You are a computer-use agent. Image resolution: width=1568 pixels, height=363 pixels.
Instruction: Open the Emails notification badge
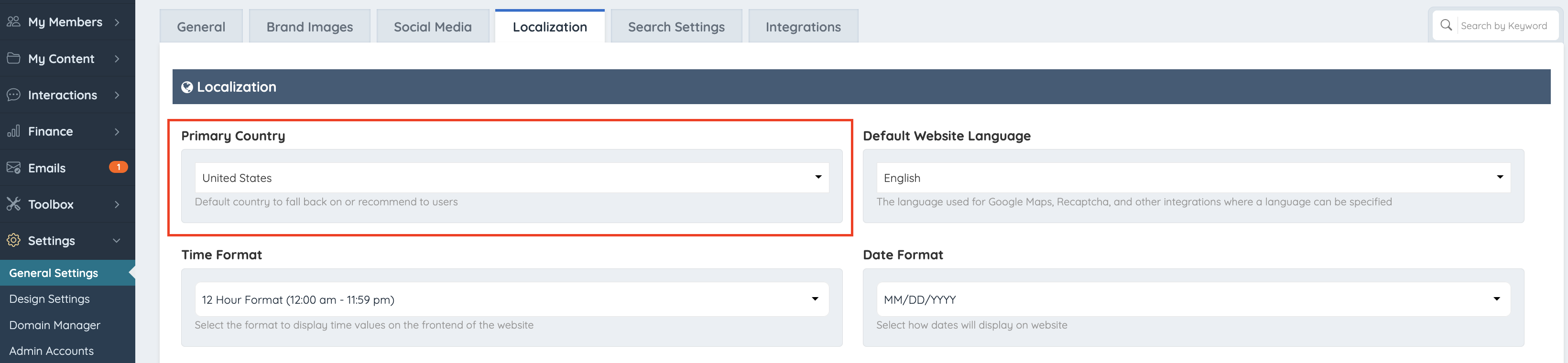coord(118,167)
